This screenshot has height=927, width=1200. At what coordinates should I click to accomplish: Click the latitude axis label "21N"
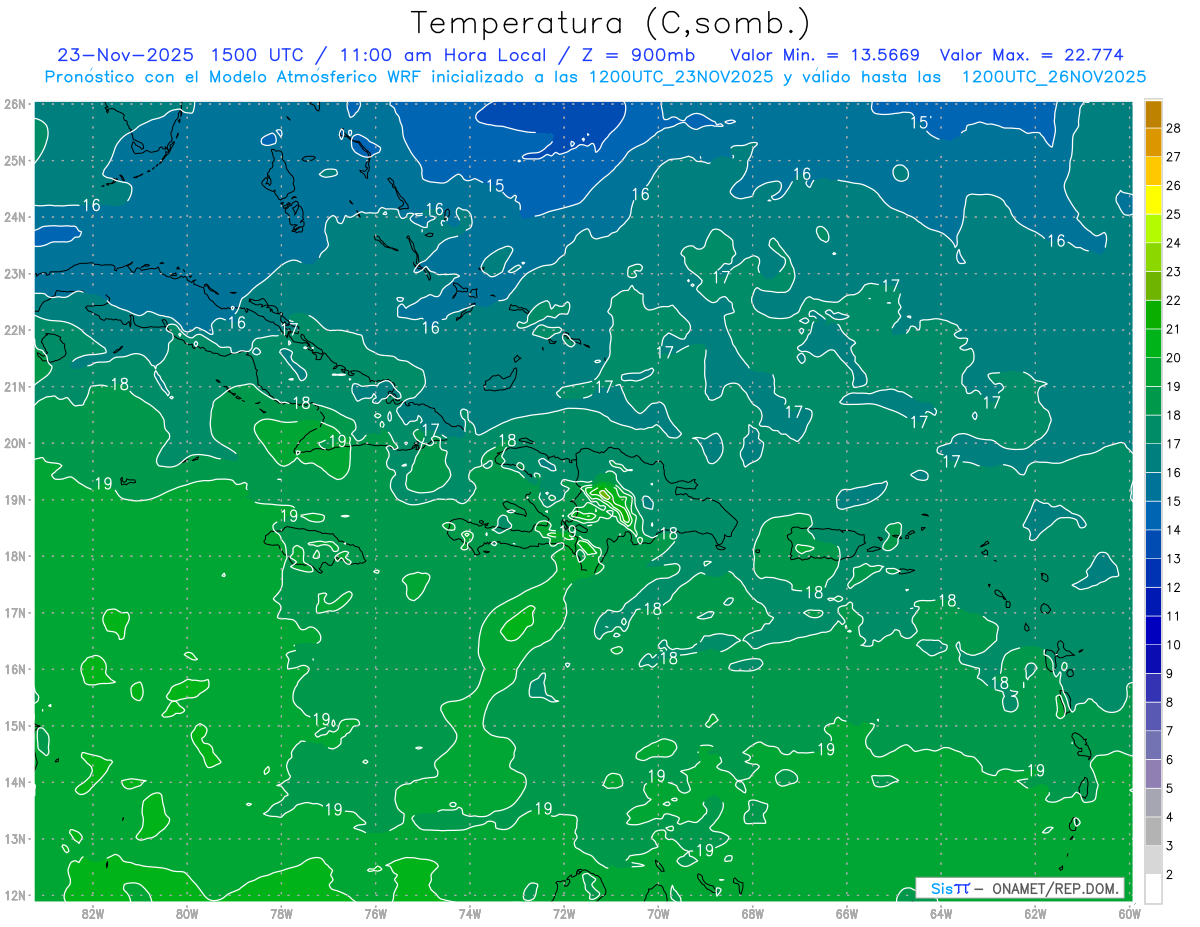coord(15,386)
